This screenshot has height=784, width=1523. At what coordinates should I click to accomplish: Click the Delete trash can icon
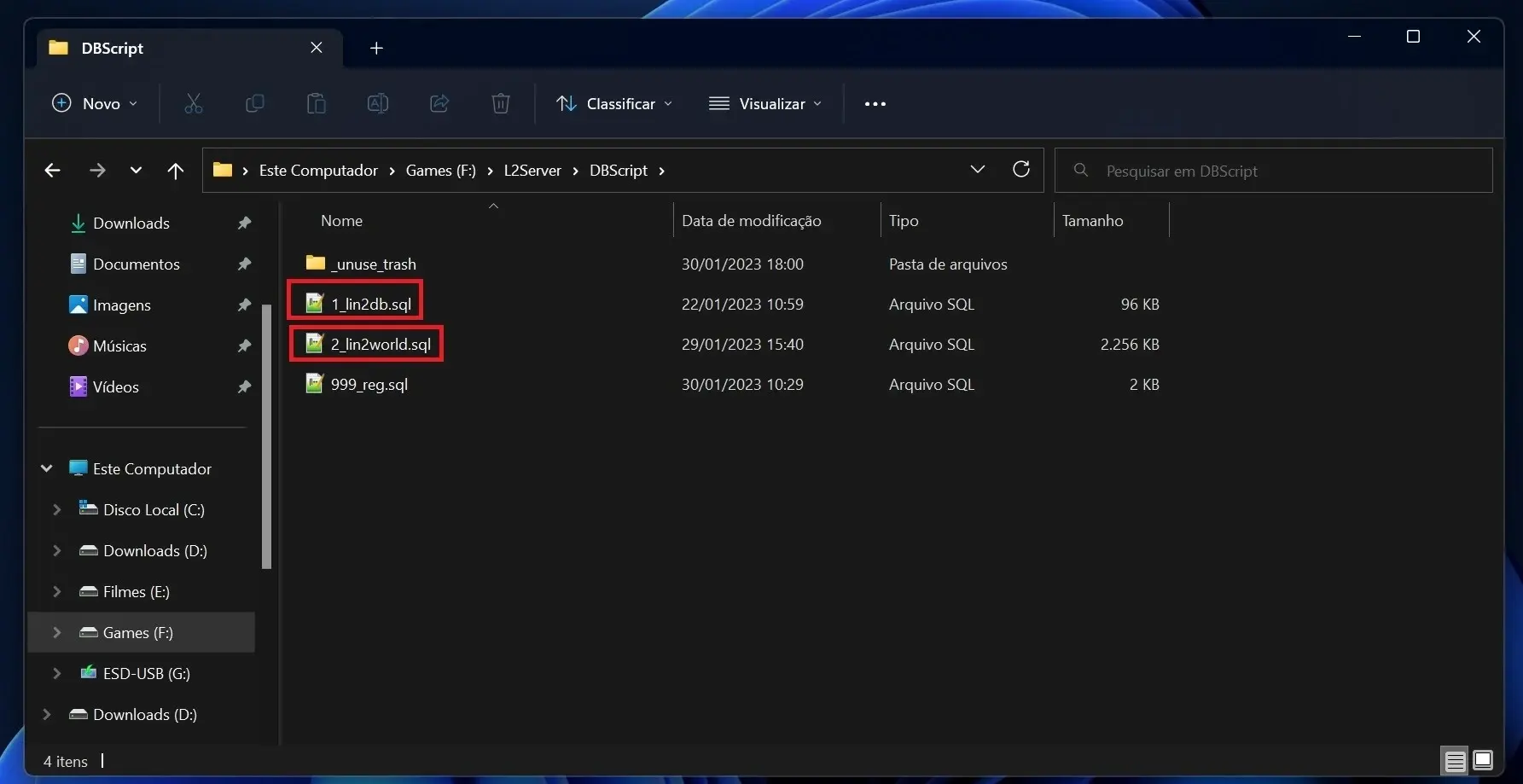coord(501,104)
